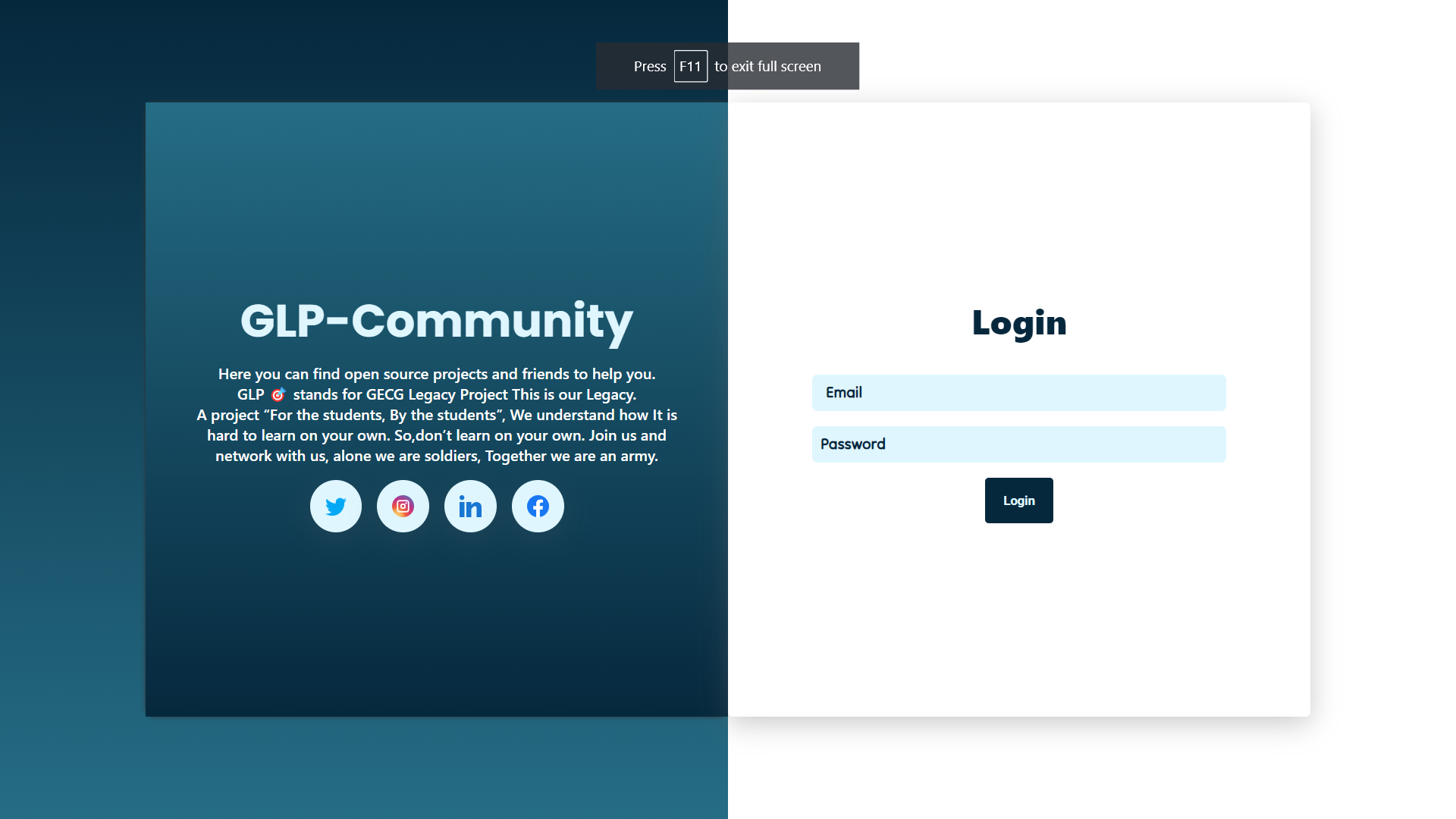Click the 'Join us and' text
This screenshot has height=819, width=1456.
pyautogui.click(x=627, y=436)
